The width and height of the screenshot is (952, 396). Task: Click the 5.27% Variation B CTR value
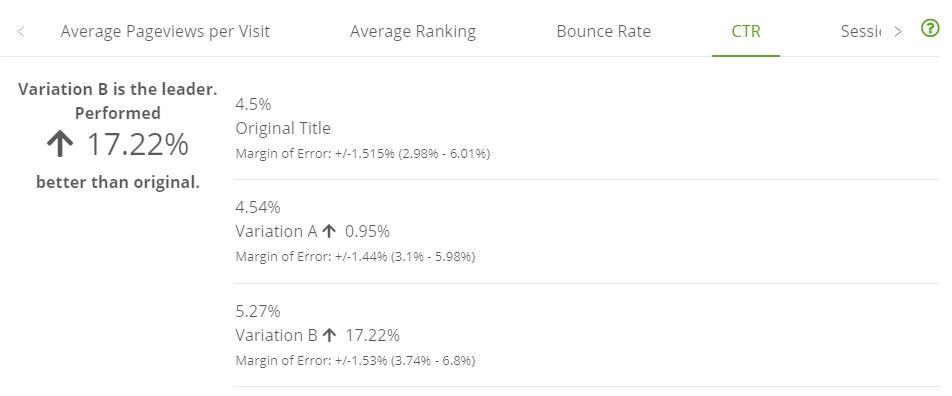[x=258, y=312]
